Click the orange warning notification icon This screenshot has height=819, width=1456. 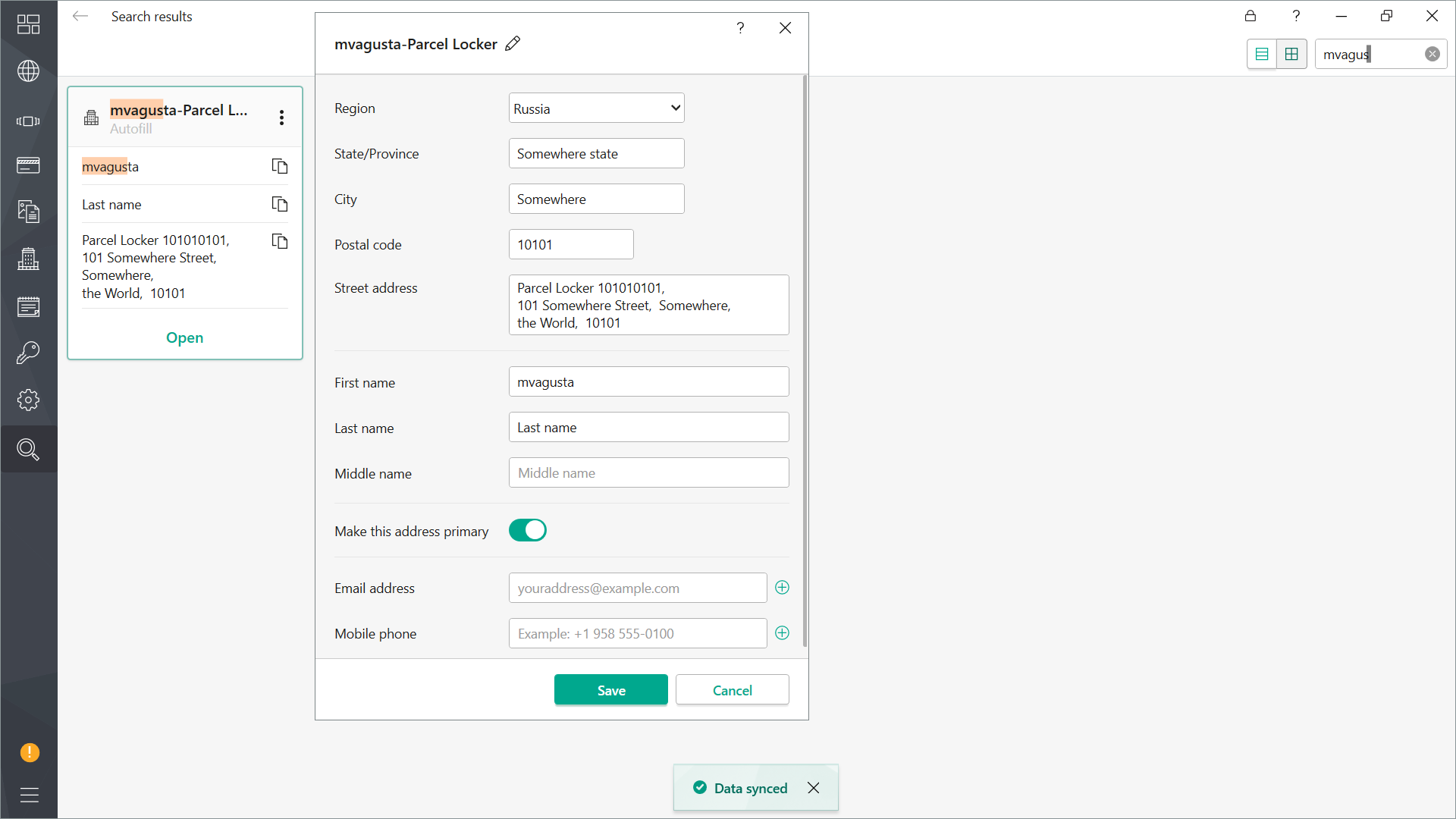tap(29, 752)
